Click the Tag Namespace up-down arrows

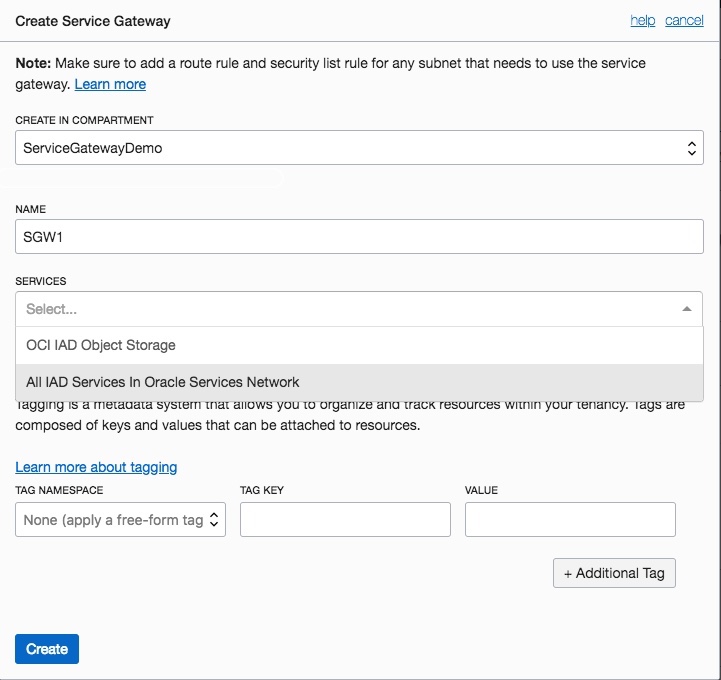pyautogui.click(x=216, y=520)
